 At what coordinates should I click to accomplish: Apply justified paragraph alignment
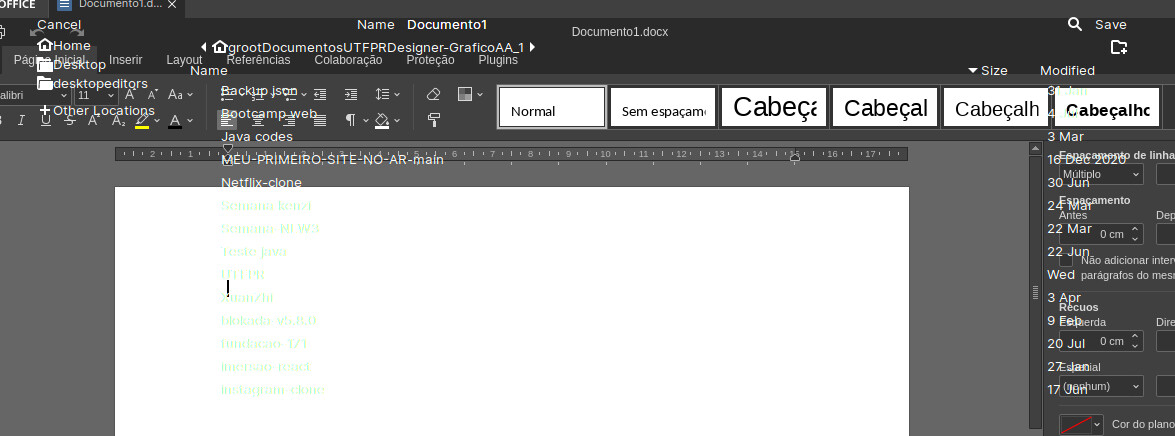[x=320, y=120]
